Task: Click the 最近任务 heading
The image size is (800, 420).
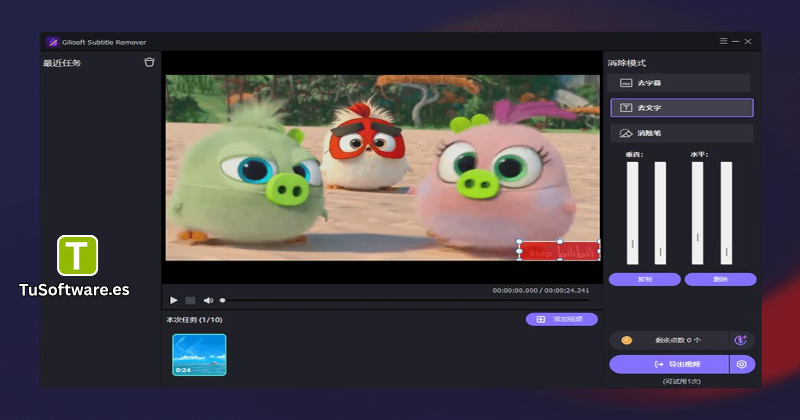Action: pos(62,63)
